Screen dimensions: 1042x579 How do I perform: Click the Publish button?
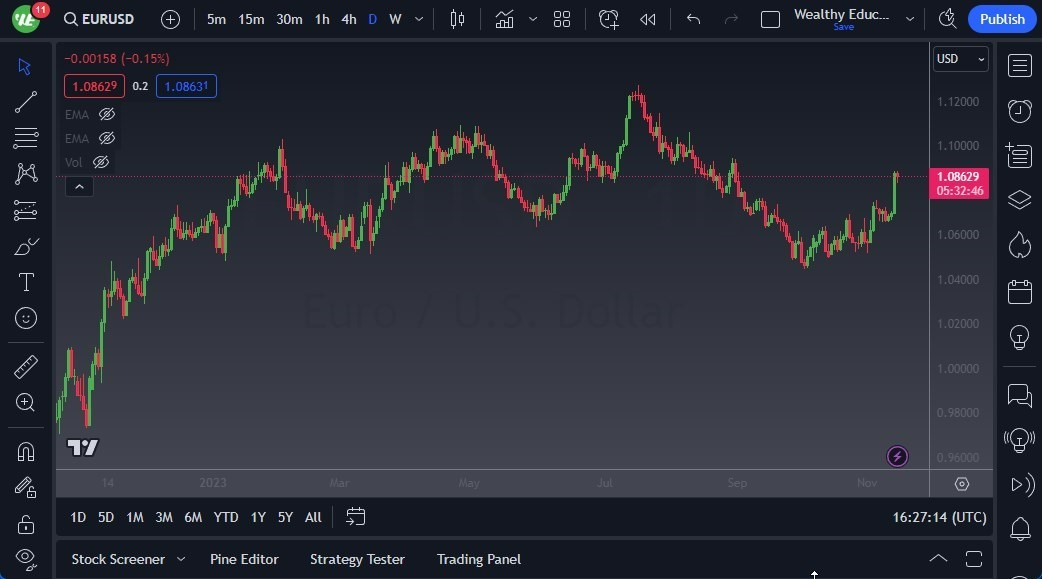1001,18
